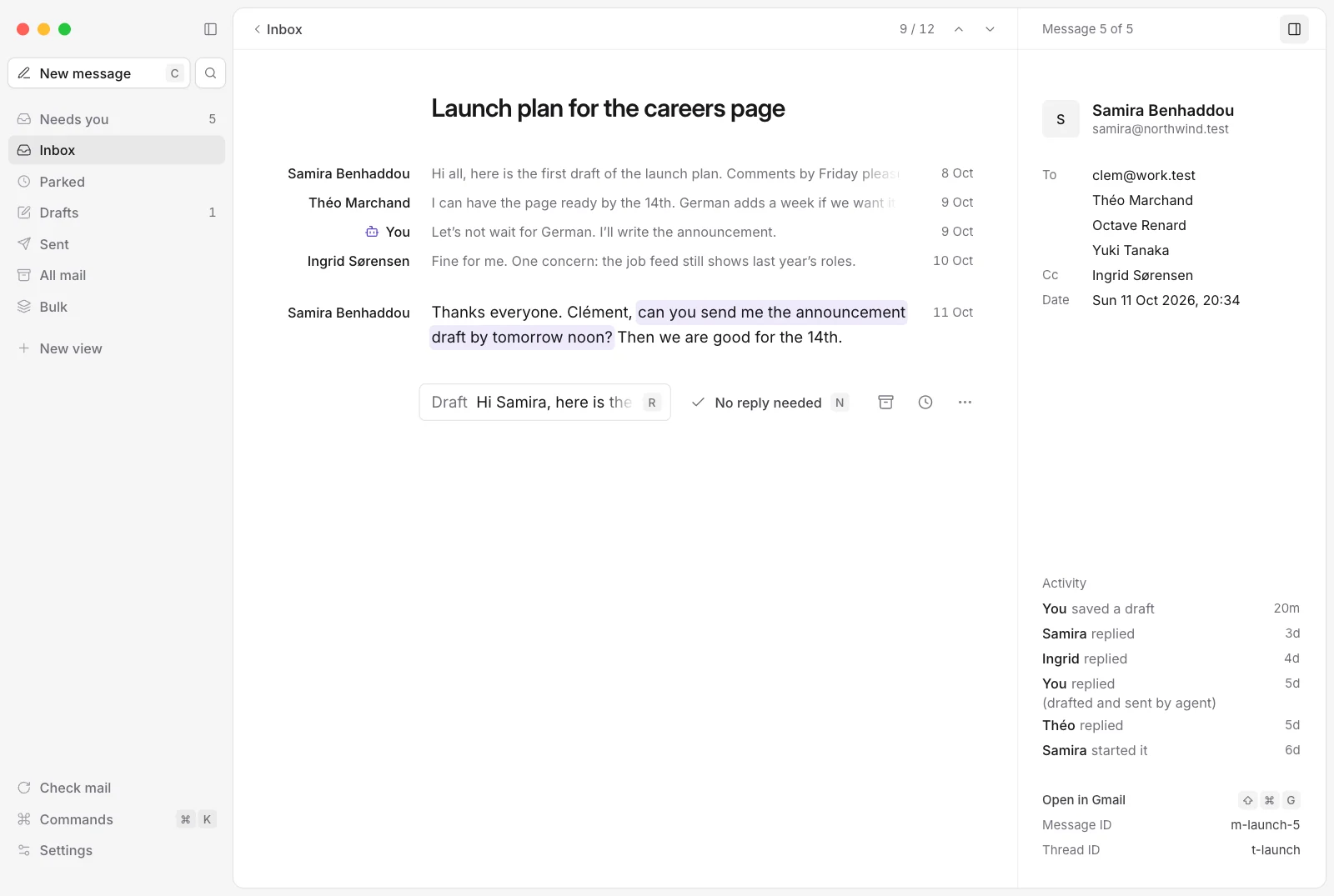Viewport: 1334px width, 896px height.
Task: Expand Samira Benhaddou's 8 Oct message
Action: click(630, 173)
